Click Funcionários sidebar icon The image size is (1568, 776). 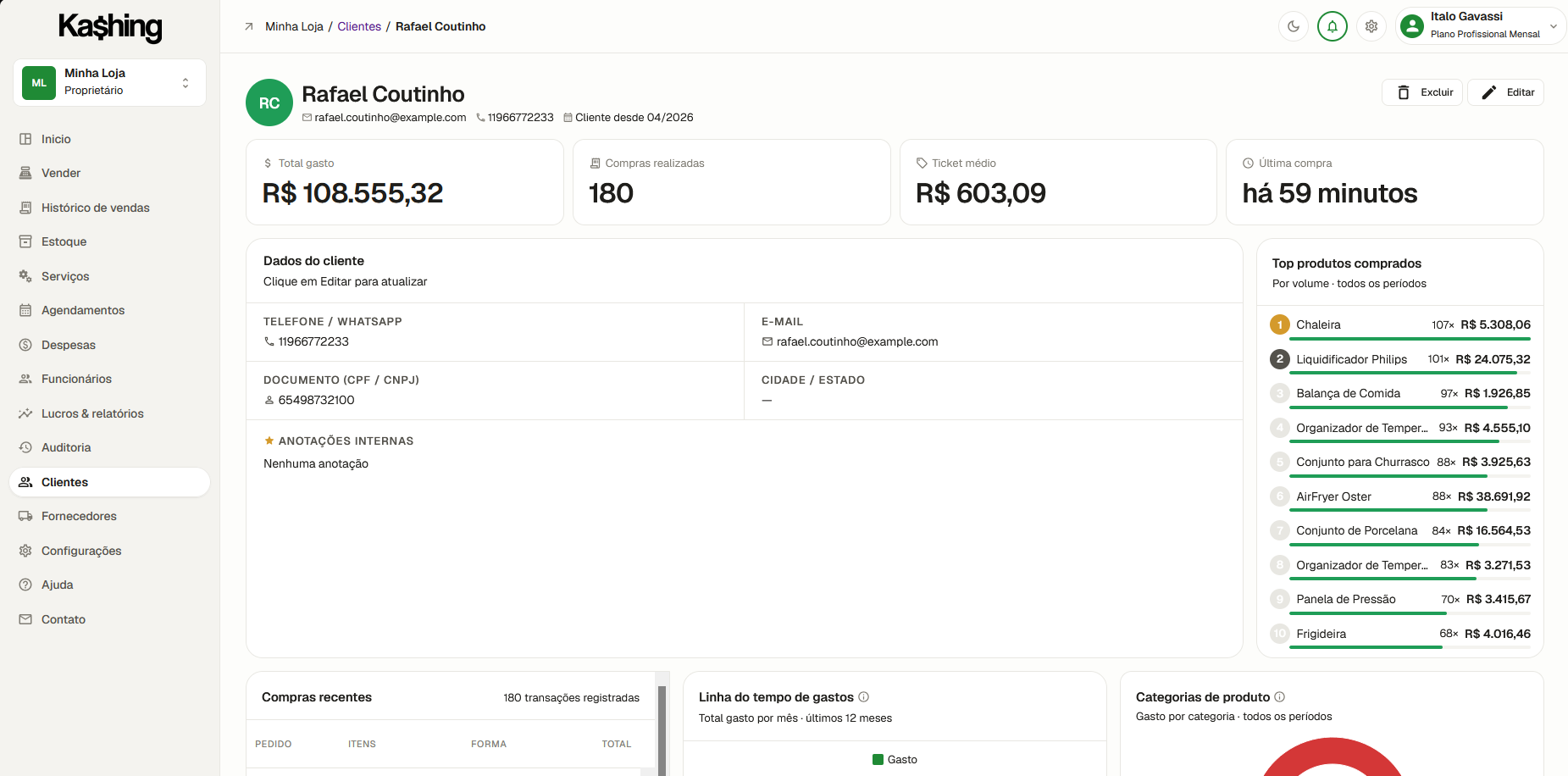25,379
